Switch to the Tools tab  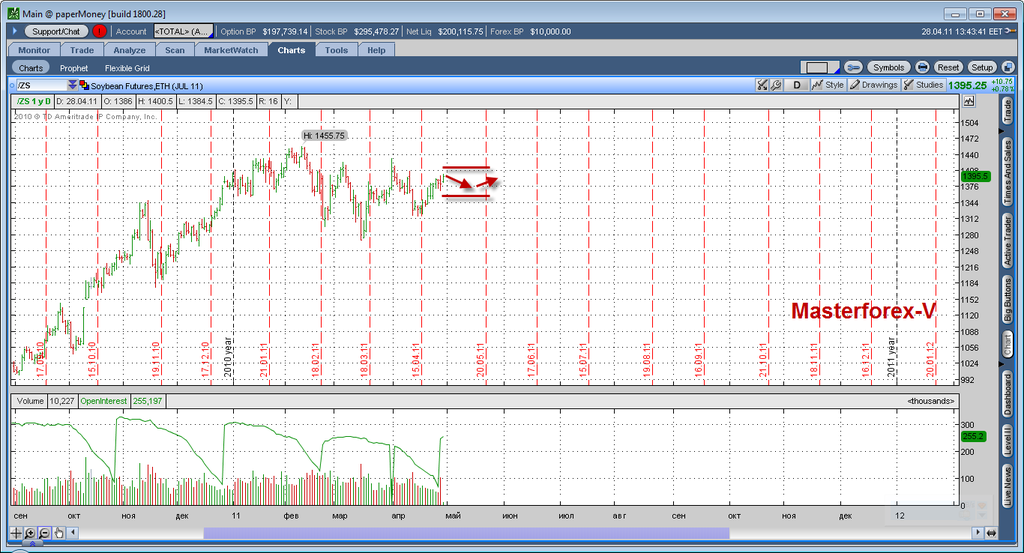pos(336,50)
